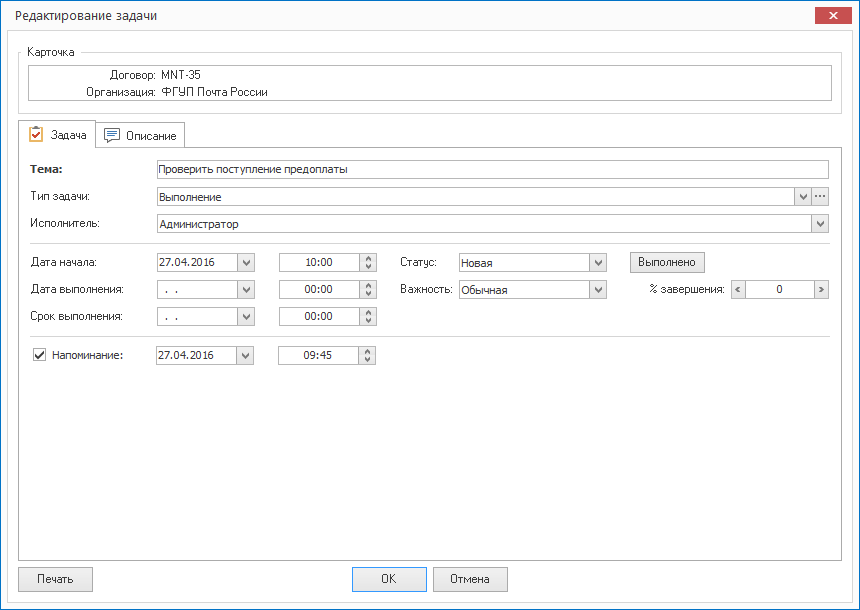Image resolution: width=860 pixels, height=610 pixels.
Task: Decrease % завершения with left arrow
Action: 738,289
